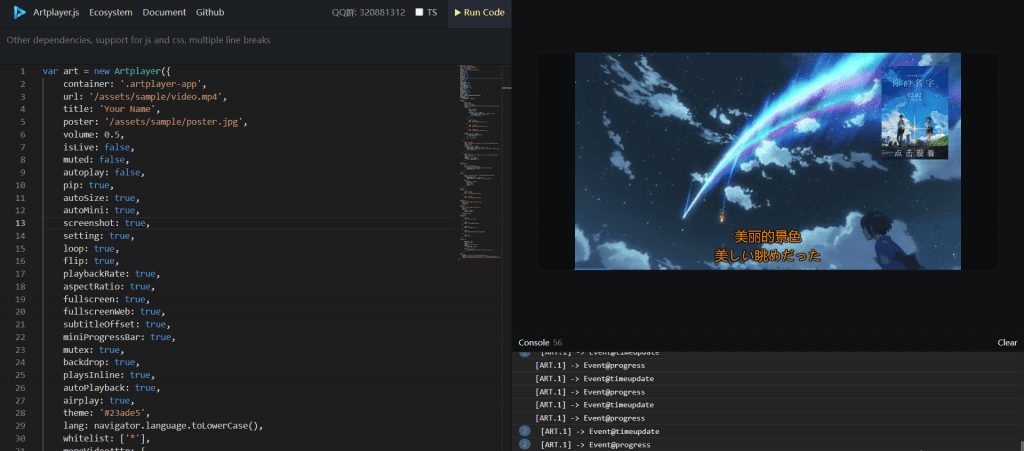1024x451 pixels.
Task: Open the Document page link
Action: point(164,12)
